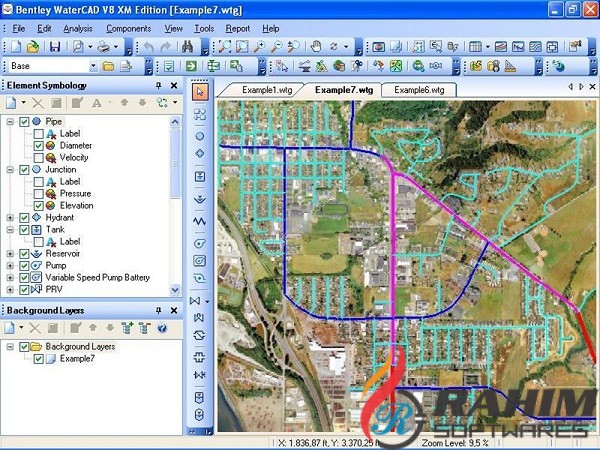Click the Zoom In magnifier icon
Screen dimensions: 600x450
(259, 47)
